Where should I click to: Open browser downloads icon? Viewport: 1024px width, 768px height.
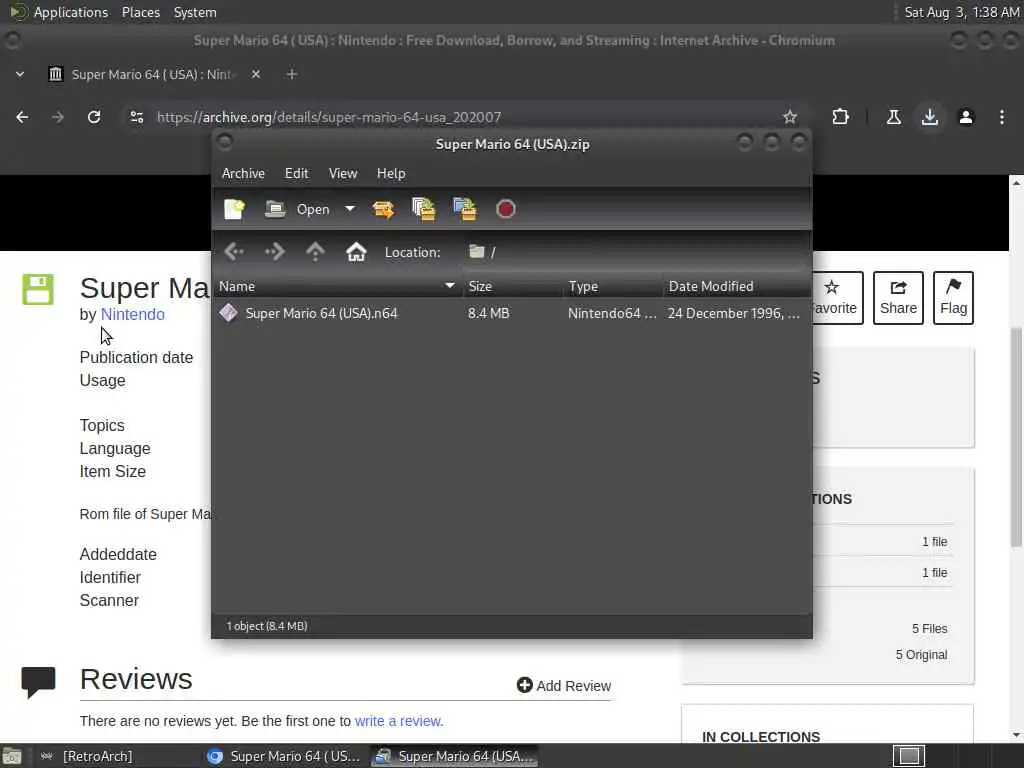(930, 117)
